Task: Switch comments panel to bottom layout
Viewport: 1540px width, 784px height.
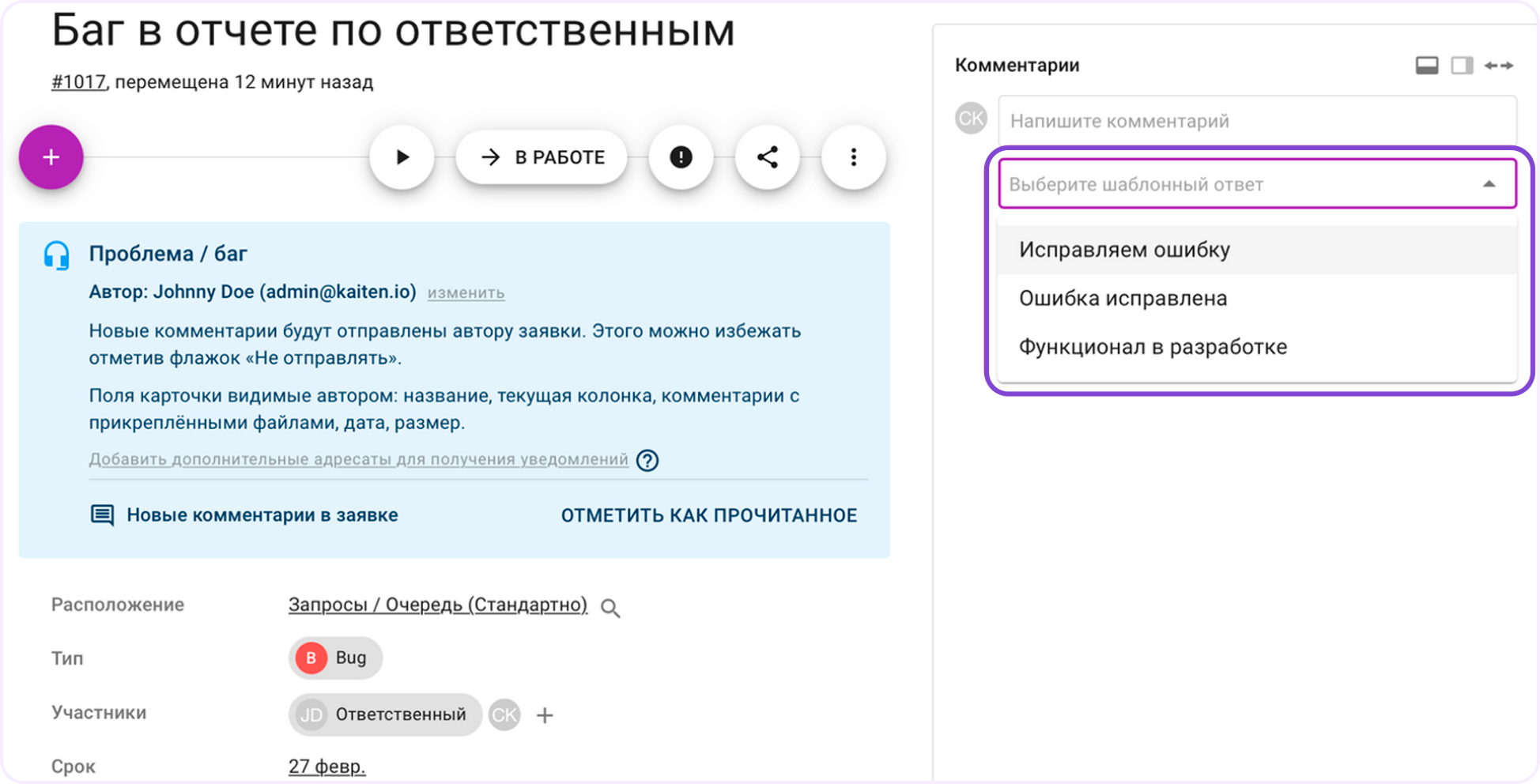Action: [x=1426, y=66]
